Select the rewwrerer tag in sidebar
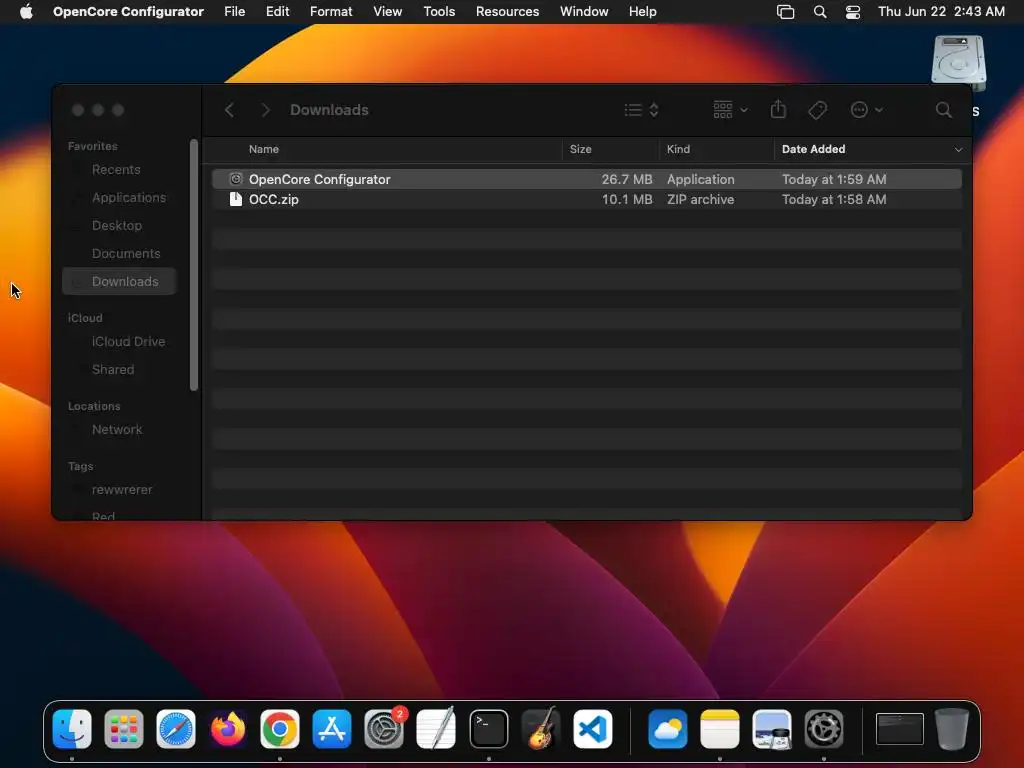This screenshot has height=768, width=1024. [x=119, y=490]
